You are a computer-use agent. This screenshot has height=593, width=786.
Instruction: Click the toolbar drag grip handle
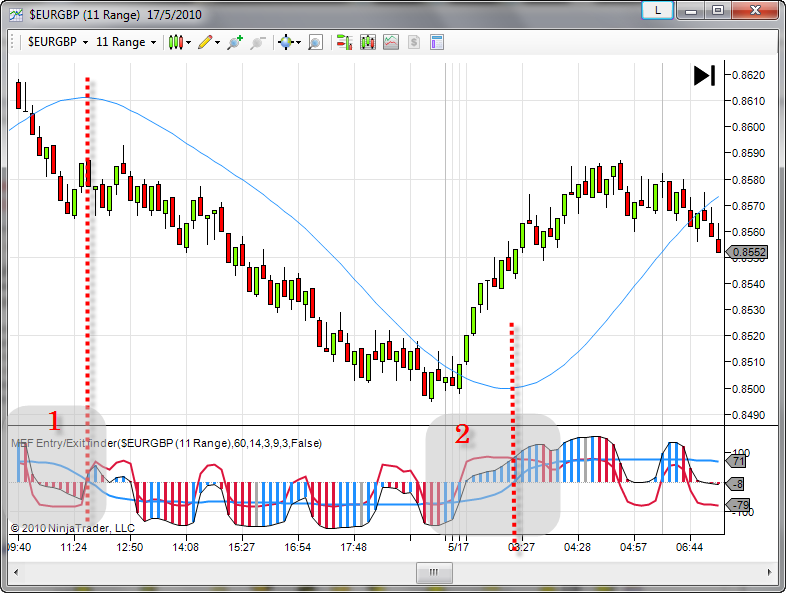(13, 42)
